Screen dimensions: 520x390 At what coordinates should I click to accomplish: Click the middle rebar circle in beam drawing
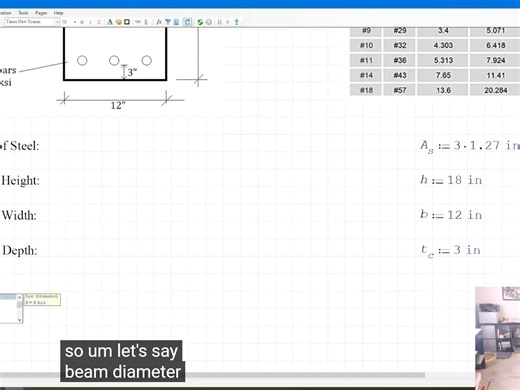[114, 61]
